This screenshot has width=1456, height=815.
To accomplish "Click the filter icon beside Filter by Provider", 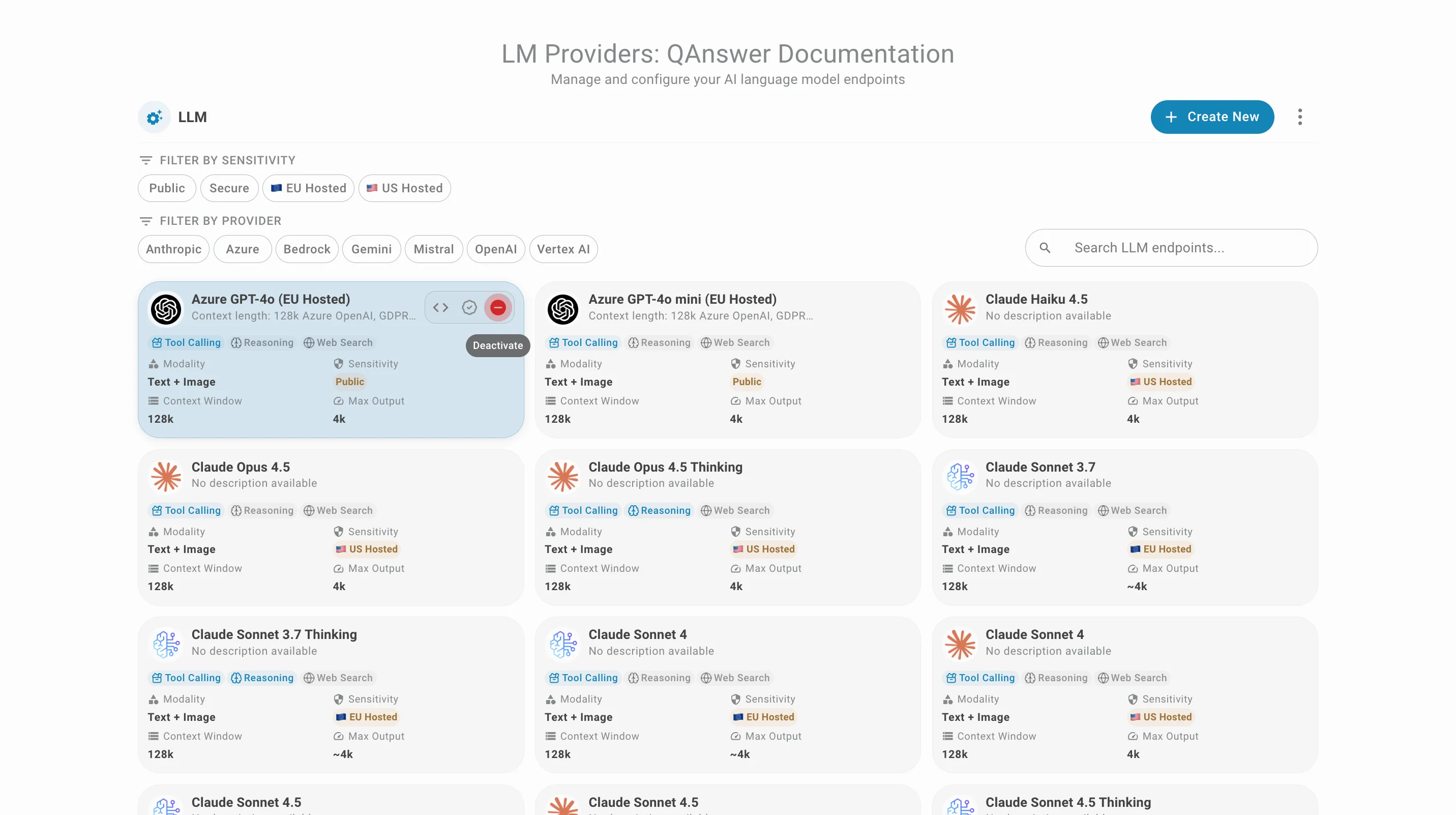I will (146, 221).
